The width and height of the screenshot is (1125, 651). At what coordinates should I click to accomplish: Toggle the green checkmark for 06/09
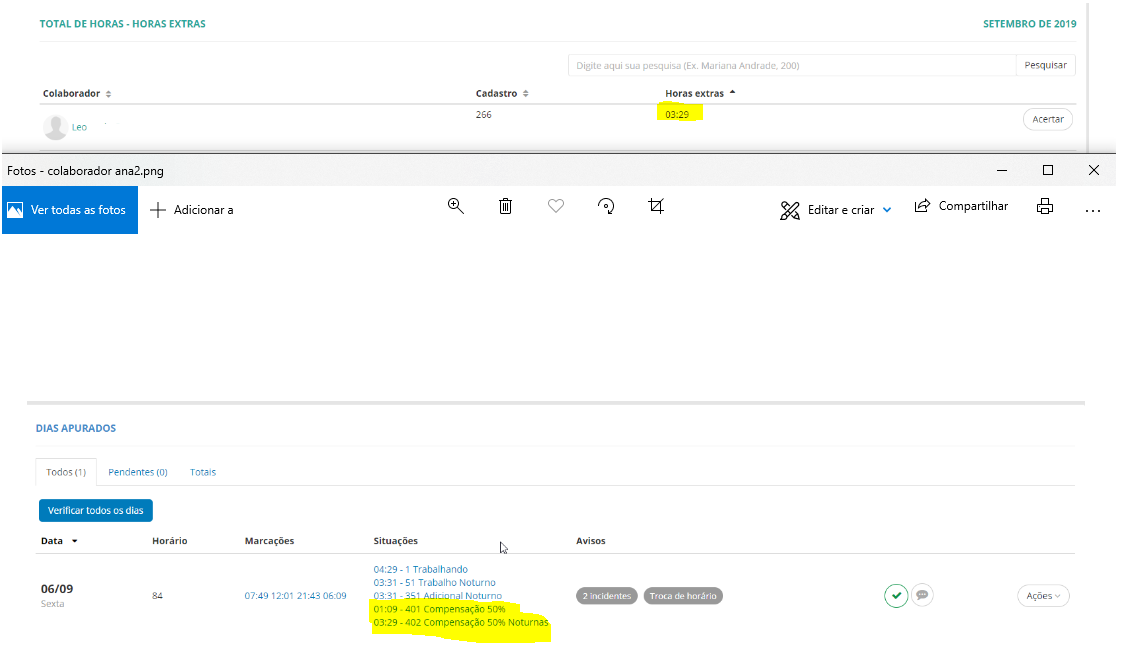pos(896,596)
